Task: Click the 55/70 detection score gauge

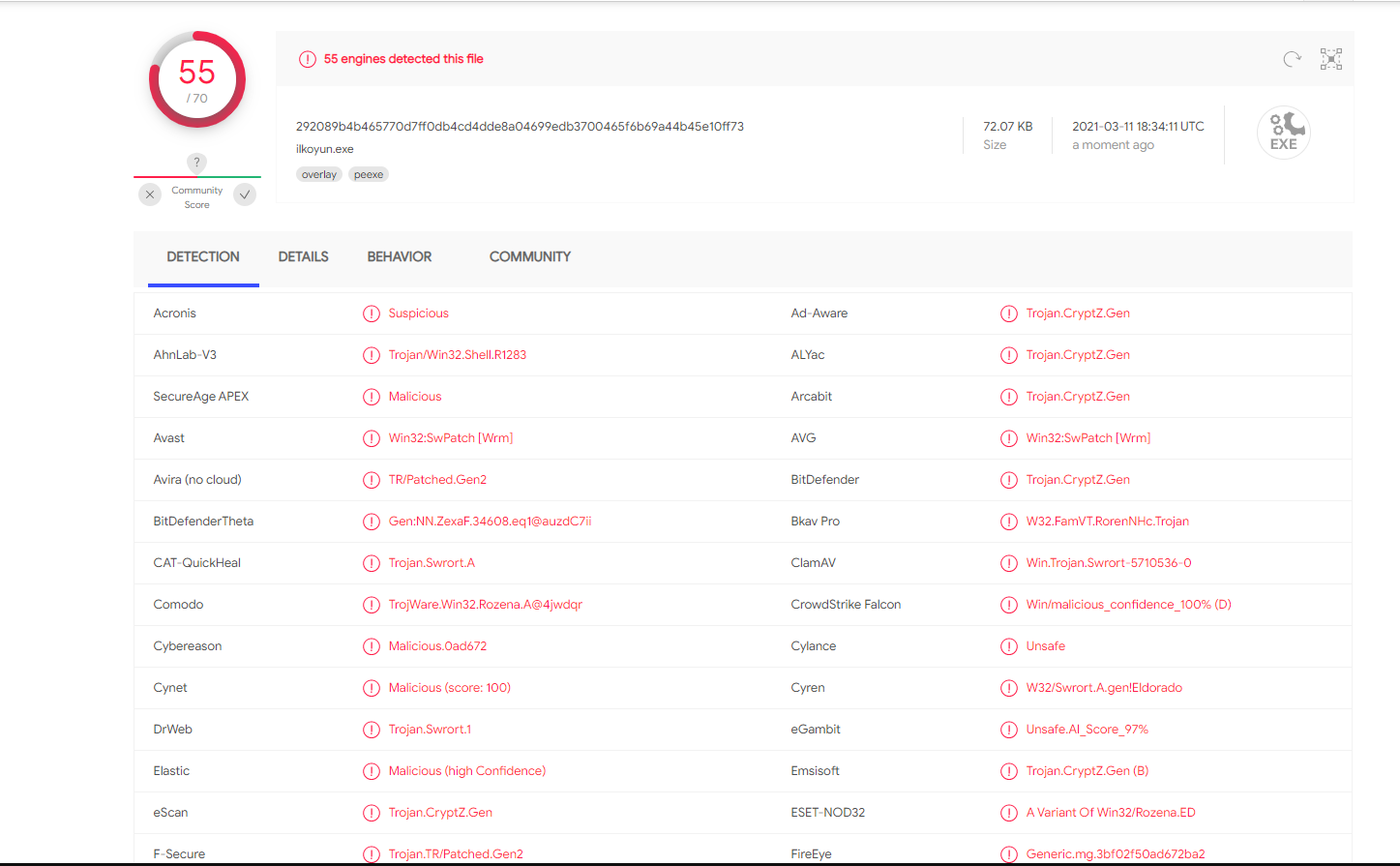Action: coord(197,80)
